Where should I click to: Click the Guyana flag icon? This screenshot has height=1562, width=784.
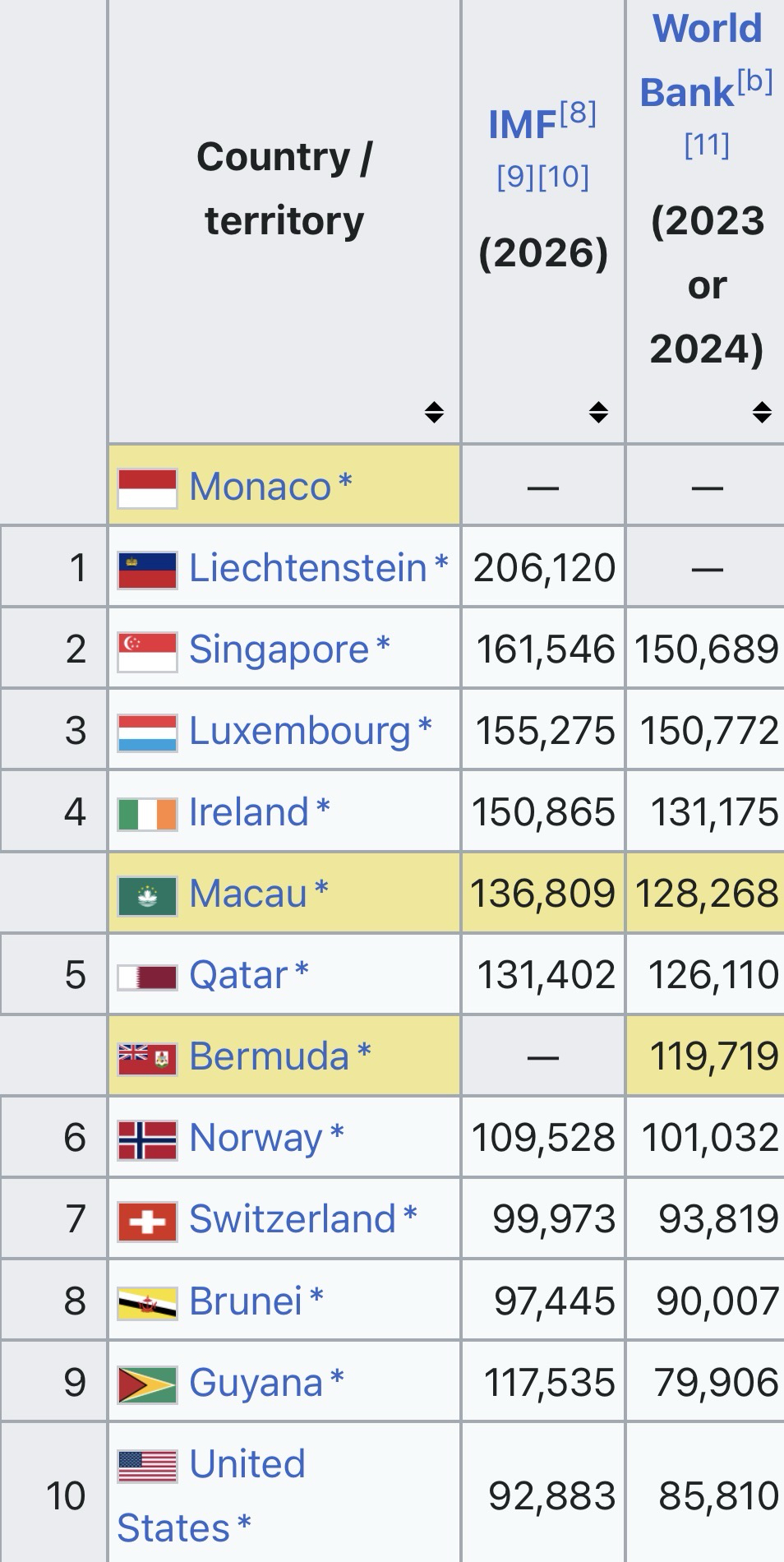pyautogui.click(x=147, y=1384)
